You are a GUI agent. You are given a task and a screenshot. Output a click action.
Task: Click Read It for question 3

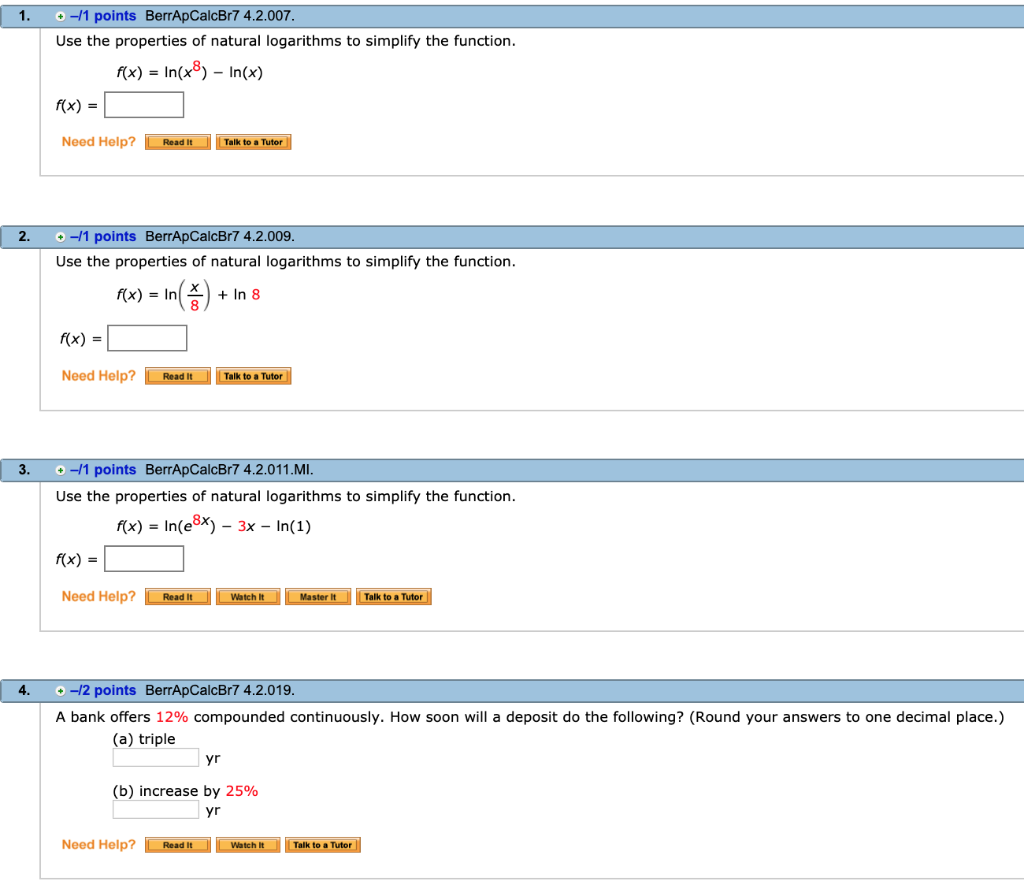pyautogui.click(x=177, y=596)
